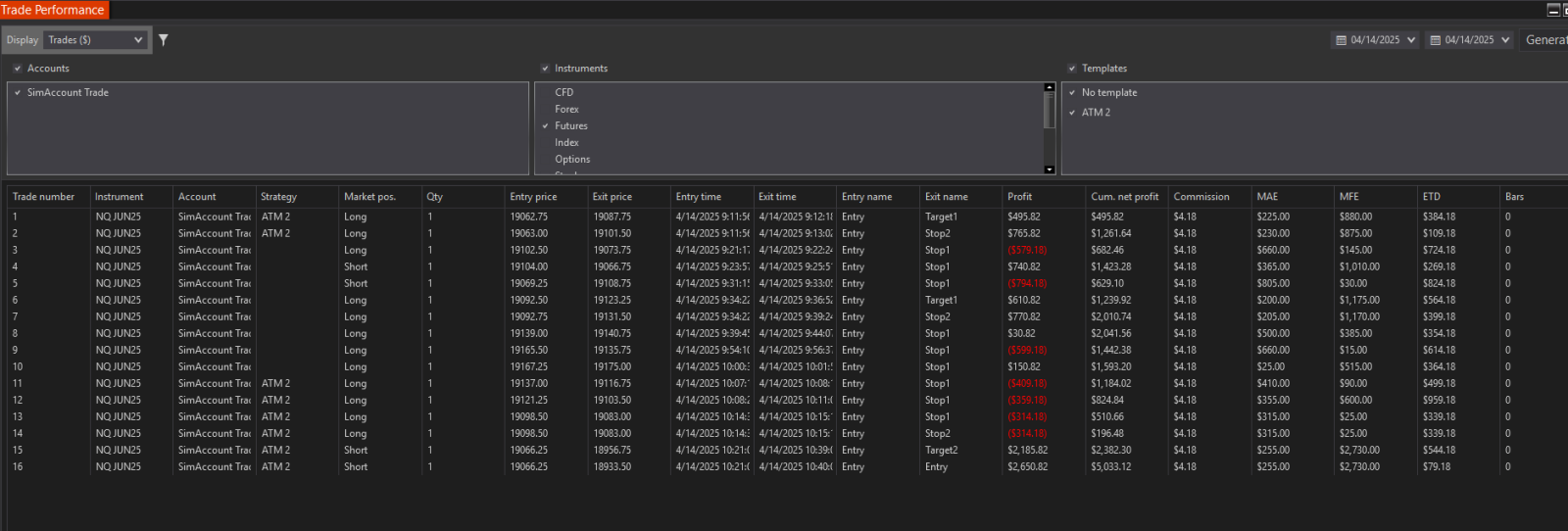Select trade 9 entry price 19165.50

[x=529, y=351]
